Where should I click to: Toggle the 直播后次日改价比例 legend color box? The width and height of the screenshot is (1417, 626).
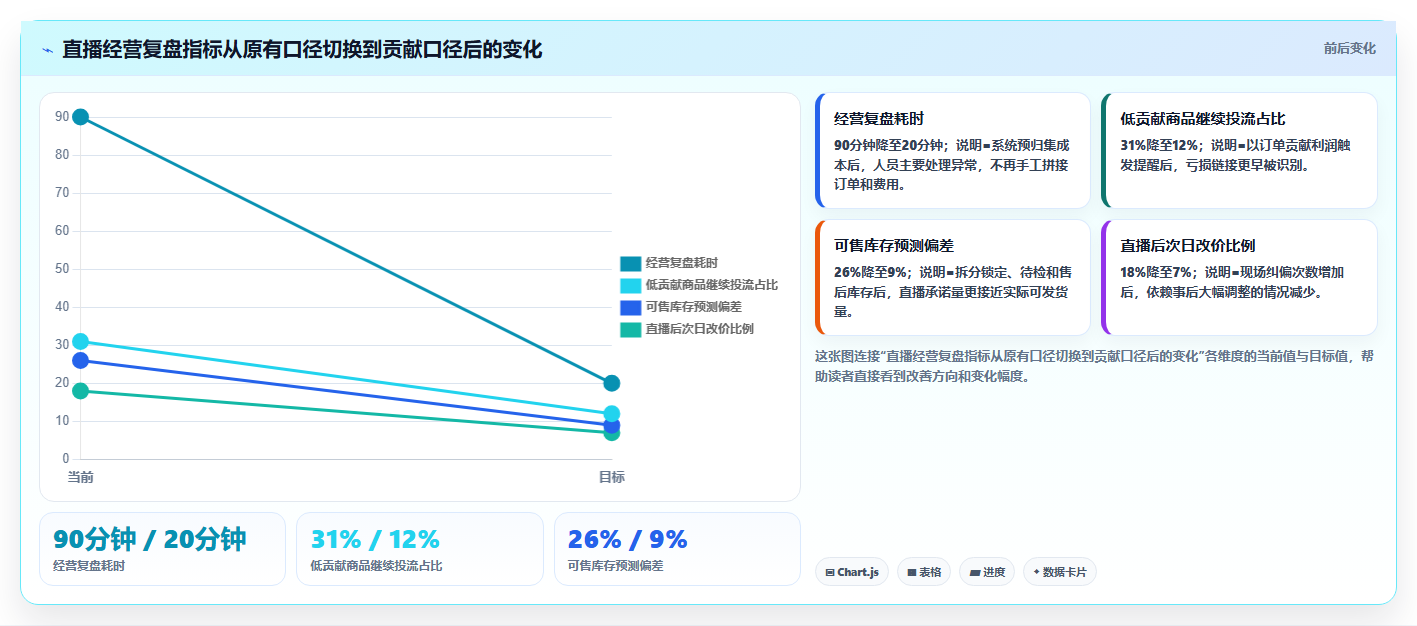[630, 329]
